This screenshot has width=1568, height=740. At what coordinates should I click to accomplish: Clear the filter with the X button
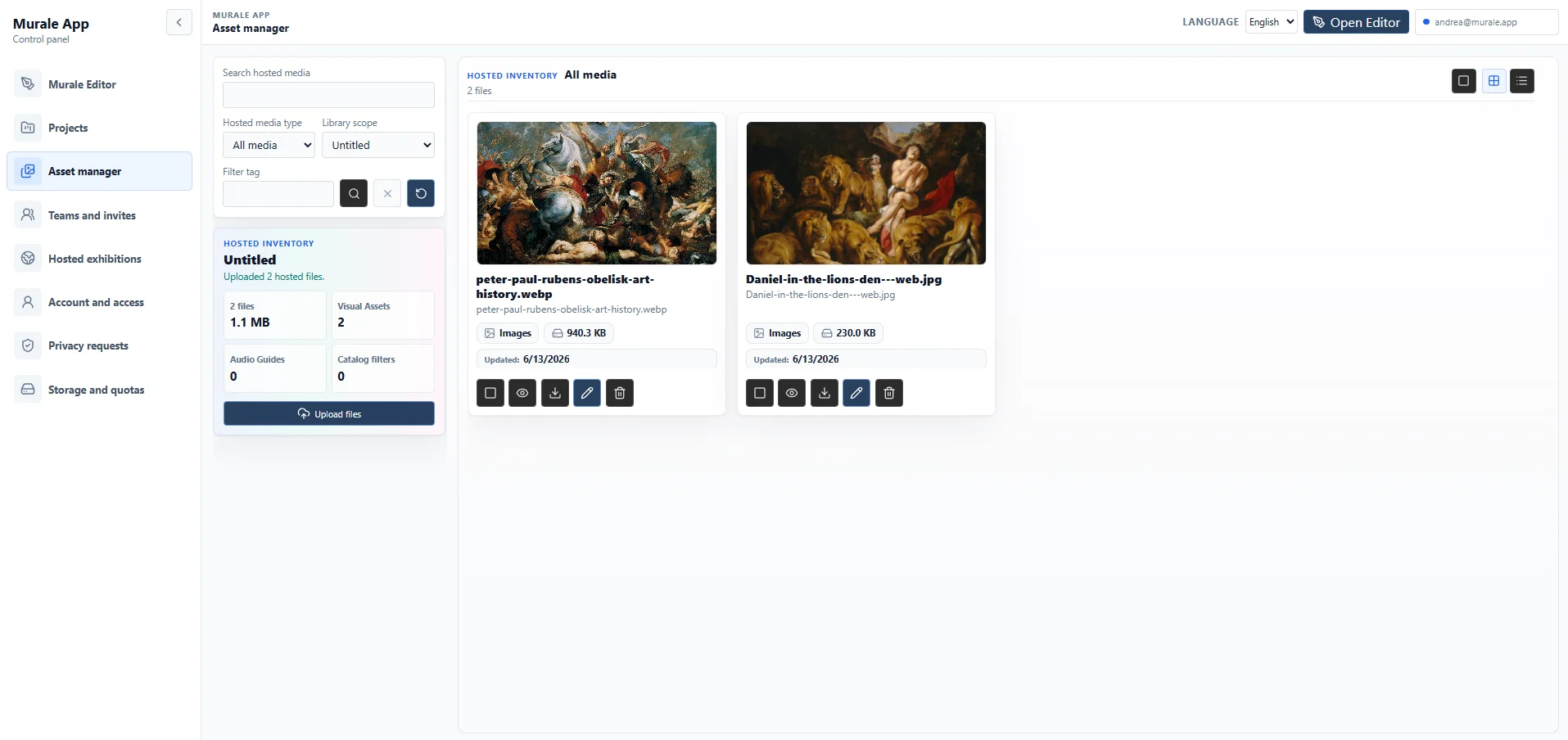387,194
